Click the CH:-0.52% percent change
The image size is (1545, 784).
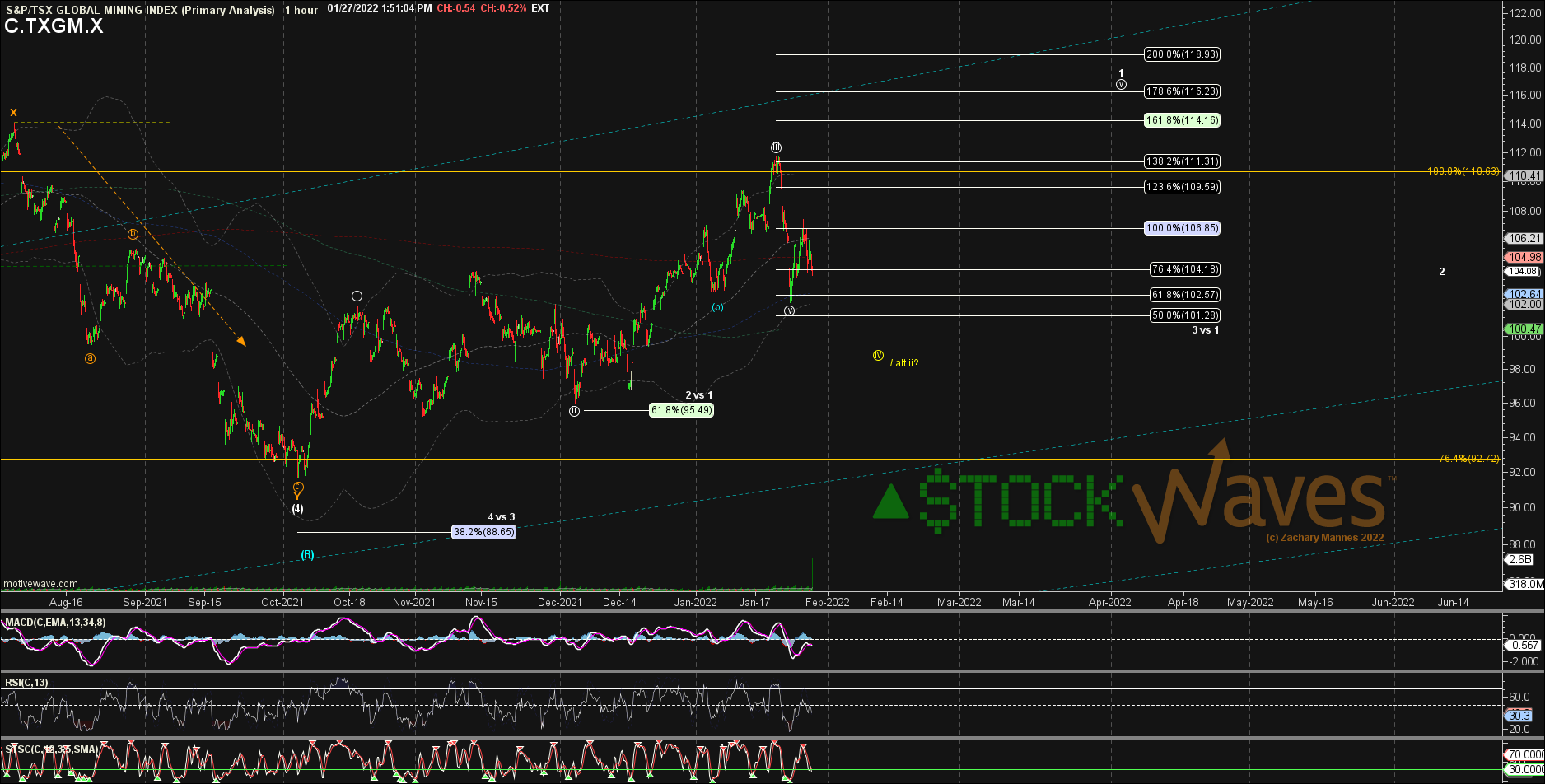click(x=502, y=8)
